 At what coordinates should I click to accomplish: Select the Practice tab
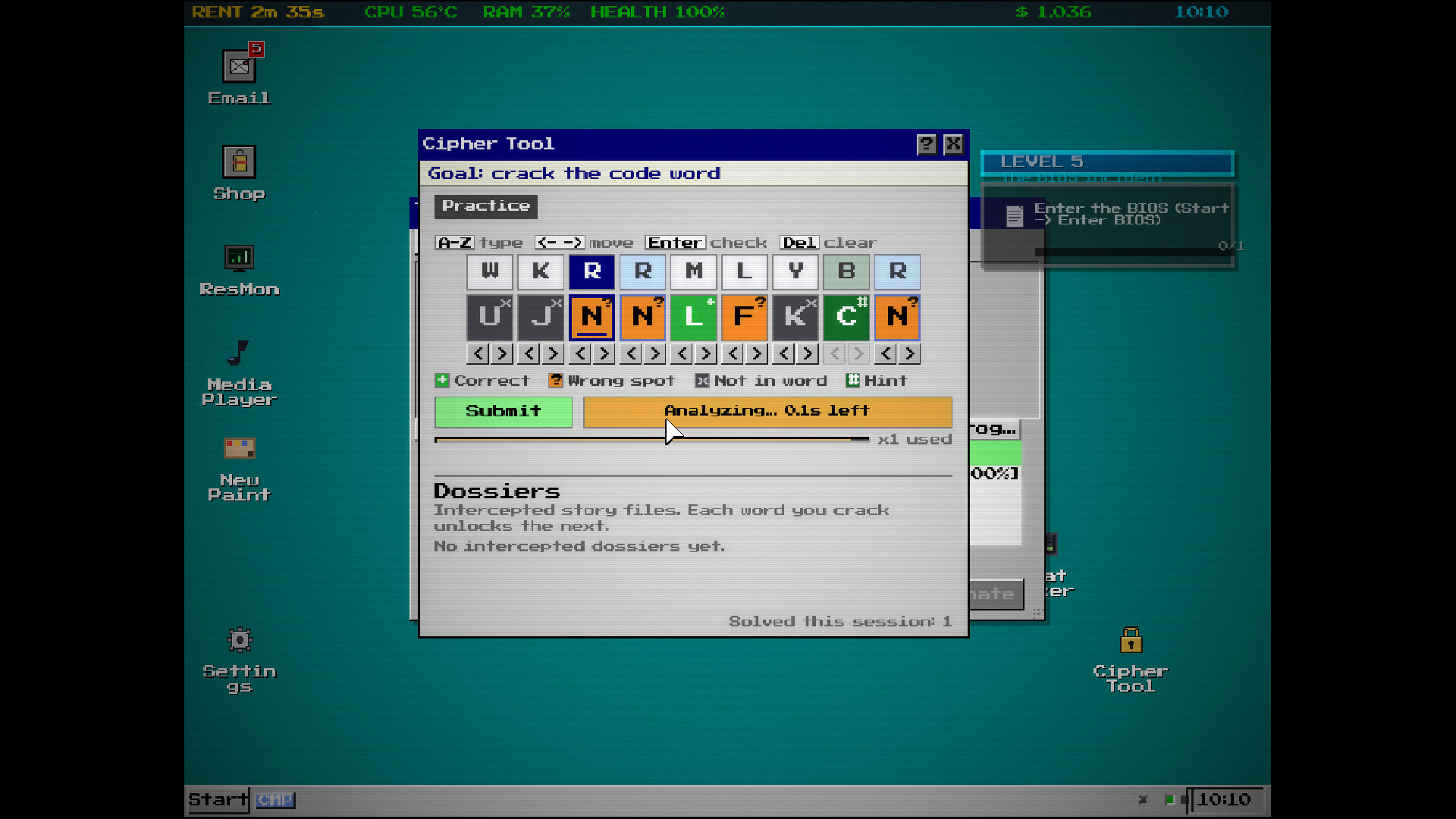(486, 206)
